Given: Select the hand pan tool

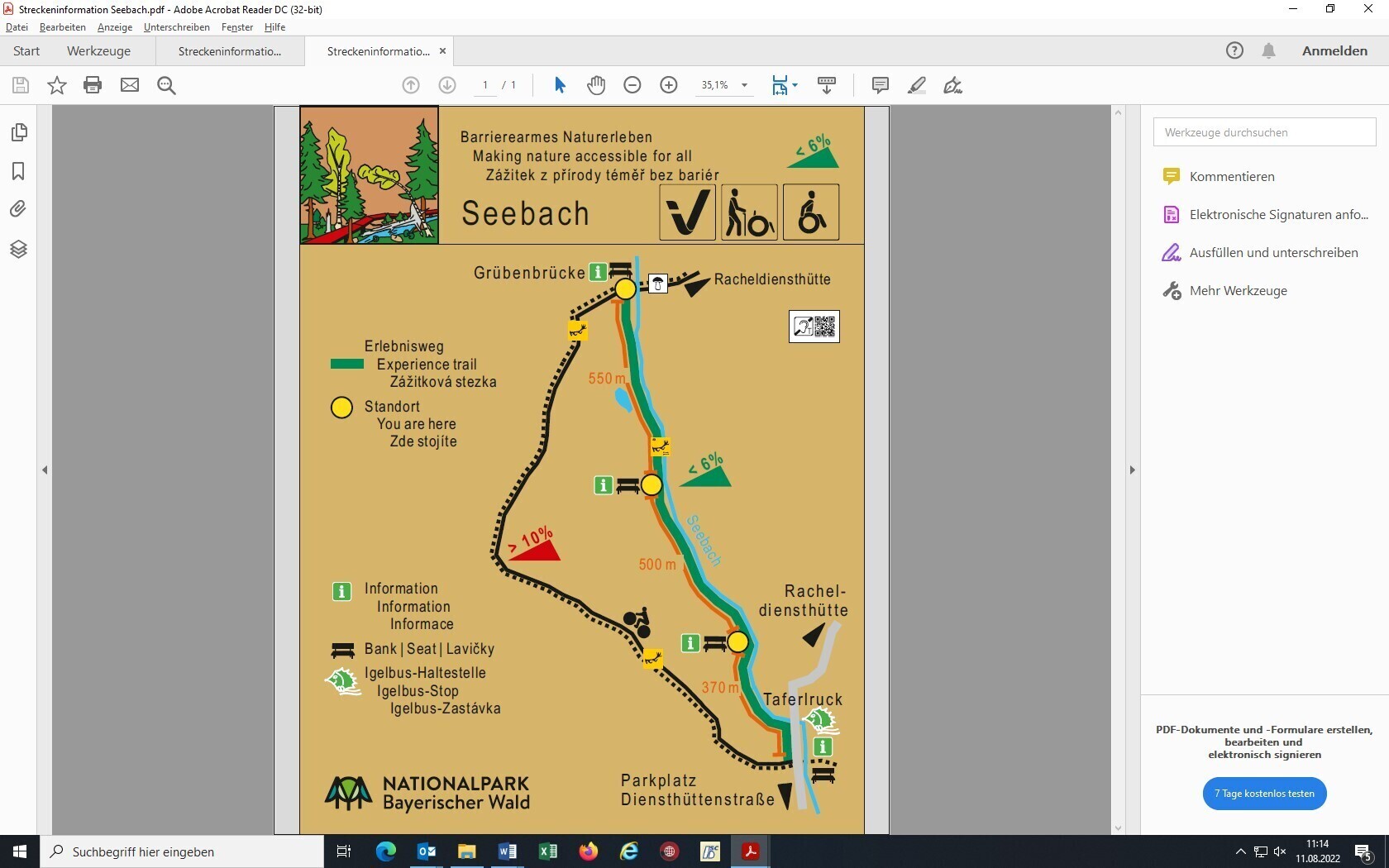Looking at the screenshot, I should click(x=596, y=85).
